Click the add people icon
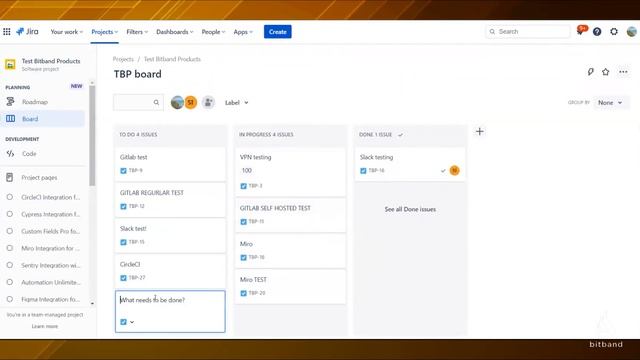 [x=208, y=102]
